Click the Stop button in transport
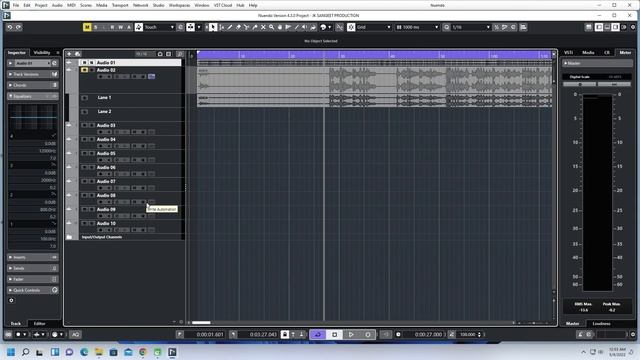The image size is (640, 360). coord(334,334)
